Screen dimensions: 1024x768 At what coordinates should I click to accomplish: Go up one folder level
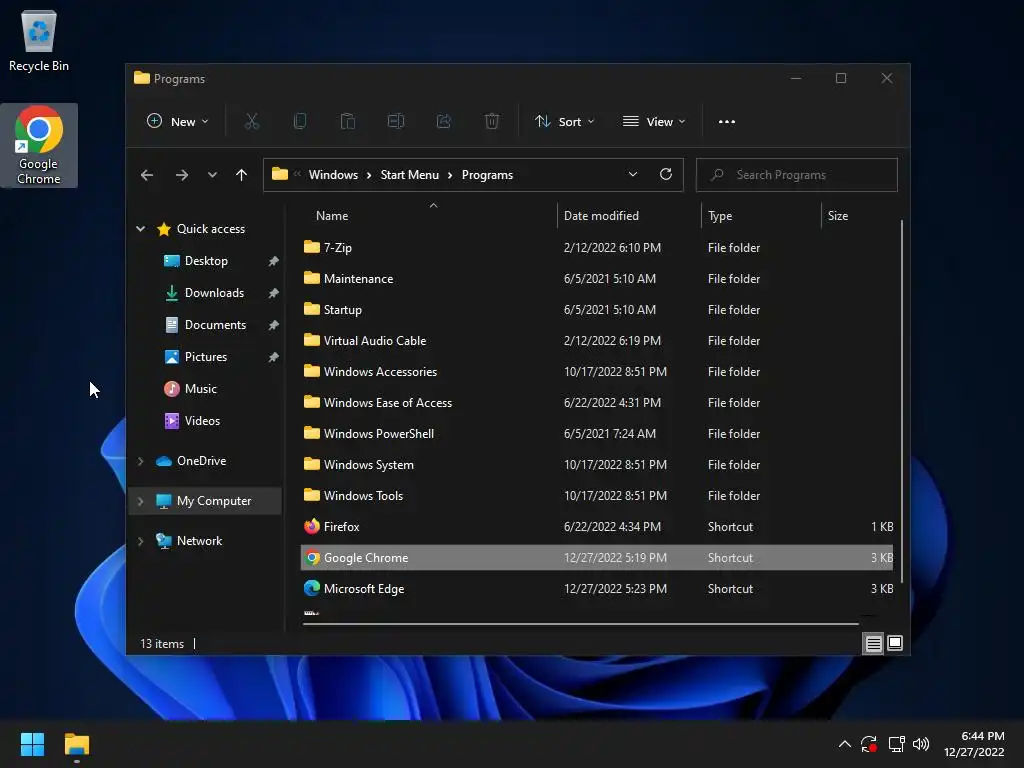(x=241, y=175)
